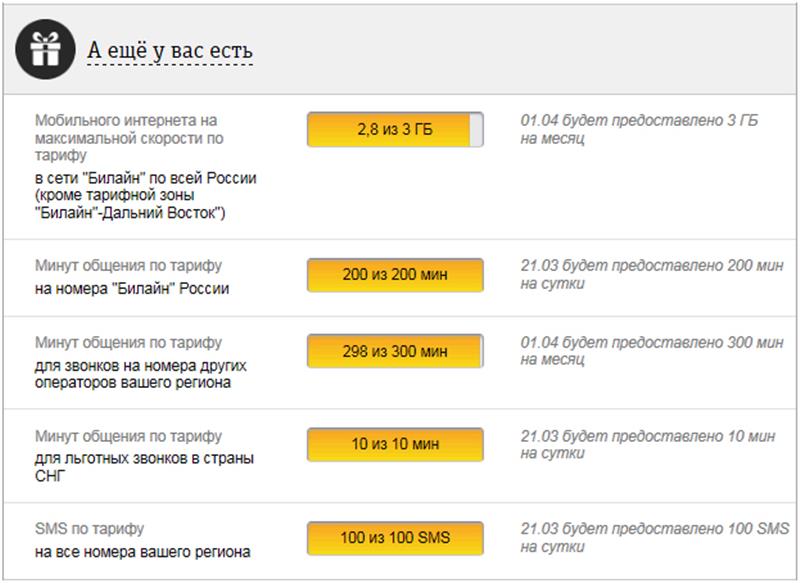Click 'для звонков на номера других операторов' text

[141, 374]
